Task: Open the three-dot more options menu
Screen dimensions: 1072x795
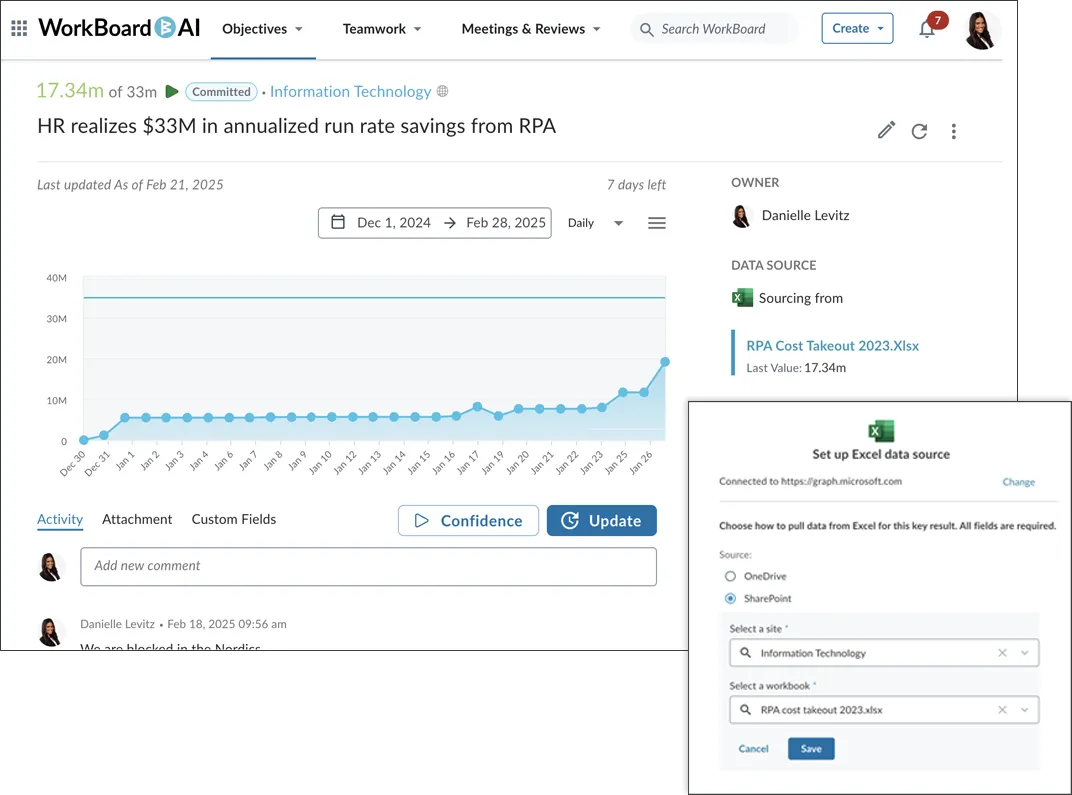Action: tap(953, 131)
